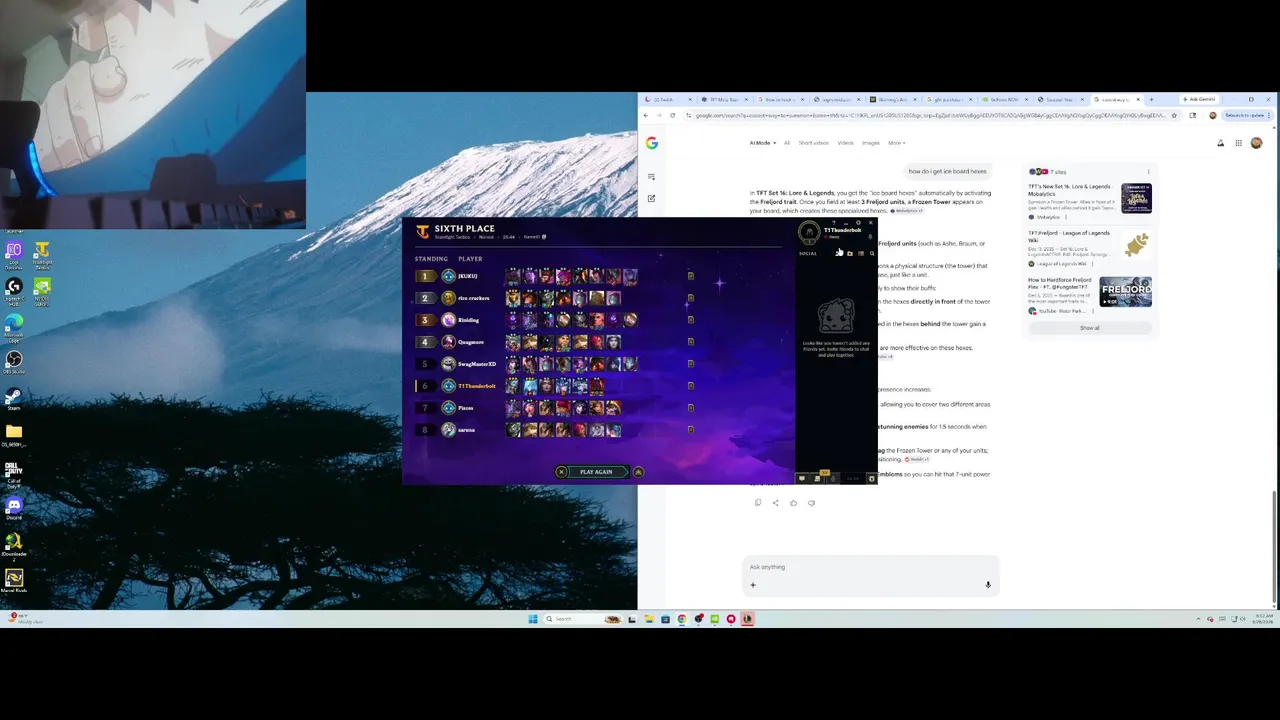Open the chat icon at client bottom bar
Image resolution: width=1280 pixels, height=720 pixels.
tap(802, 478)
